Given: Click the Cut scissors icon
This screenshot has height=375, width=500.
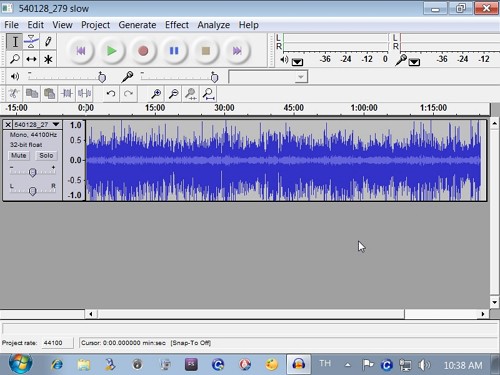Looking at the screenshot, I should tap(14, 94).
